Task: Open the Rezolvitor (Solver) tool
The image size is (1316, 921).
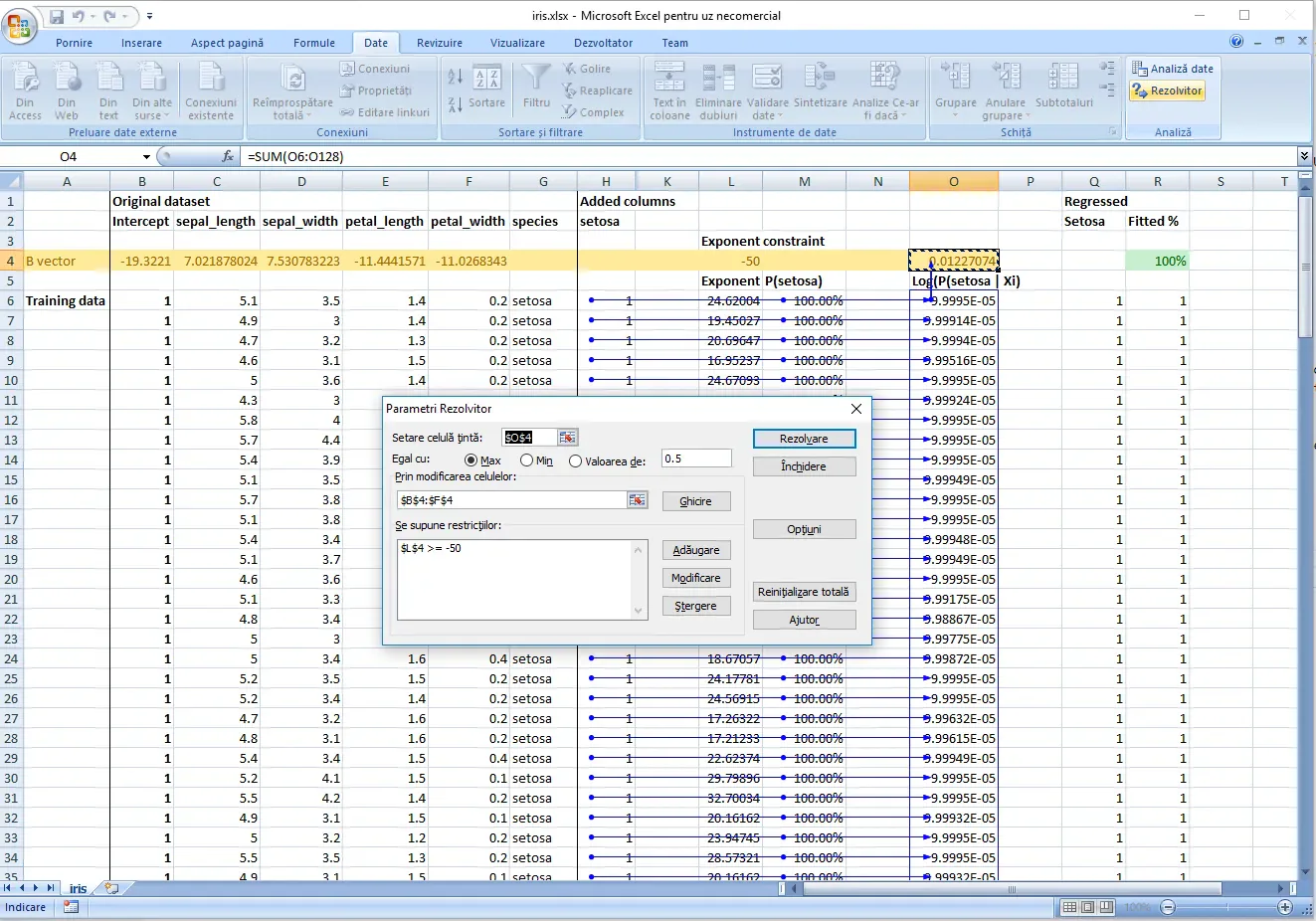Action: pos(1168,91)
